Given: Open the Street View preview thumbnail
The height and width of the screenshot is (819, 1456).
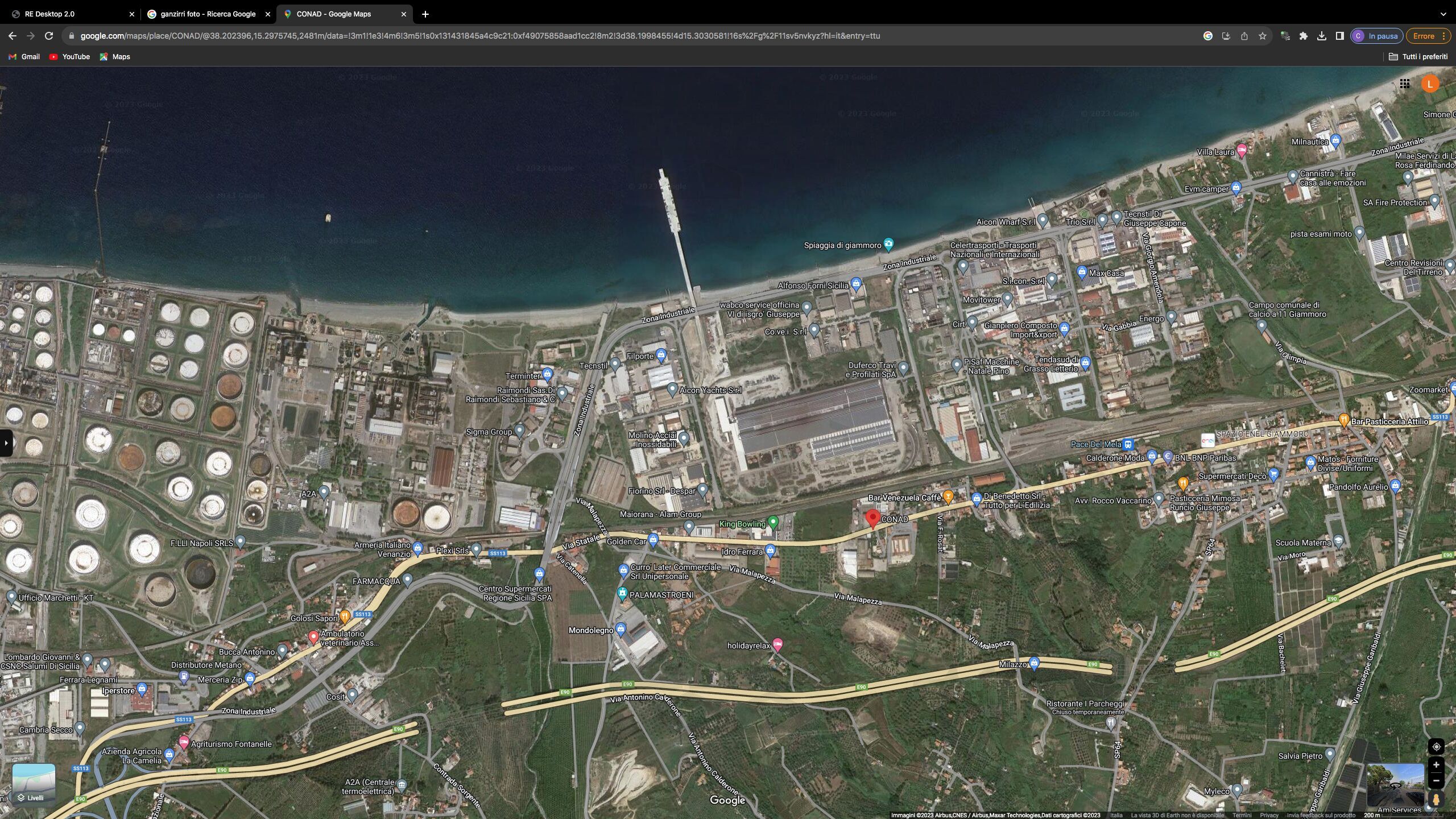Looking at the screenshot, I should (x=1395, y=785).
